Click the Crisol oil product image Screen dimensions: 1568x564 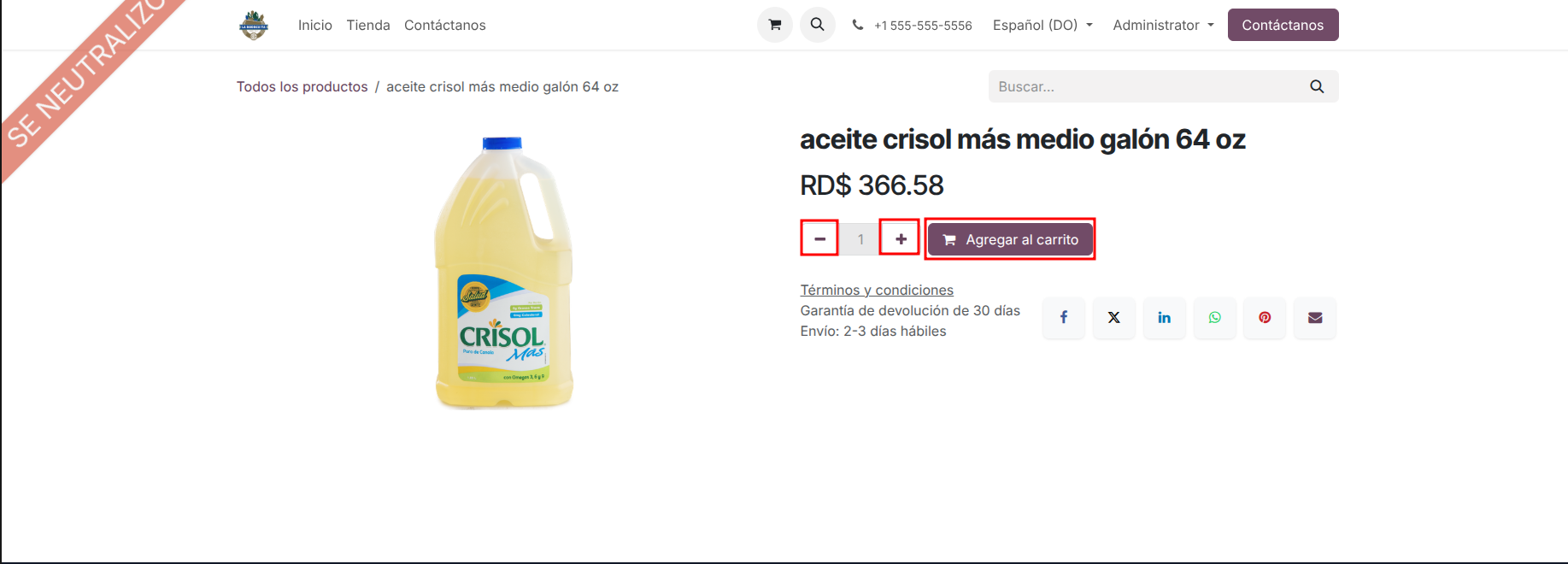pyautogui.click(x=503, y=273)
